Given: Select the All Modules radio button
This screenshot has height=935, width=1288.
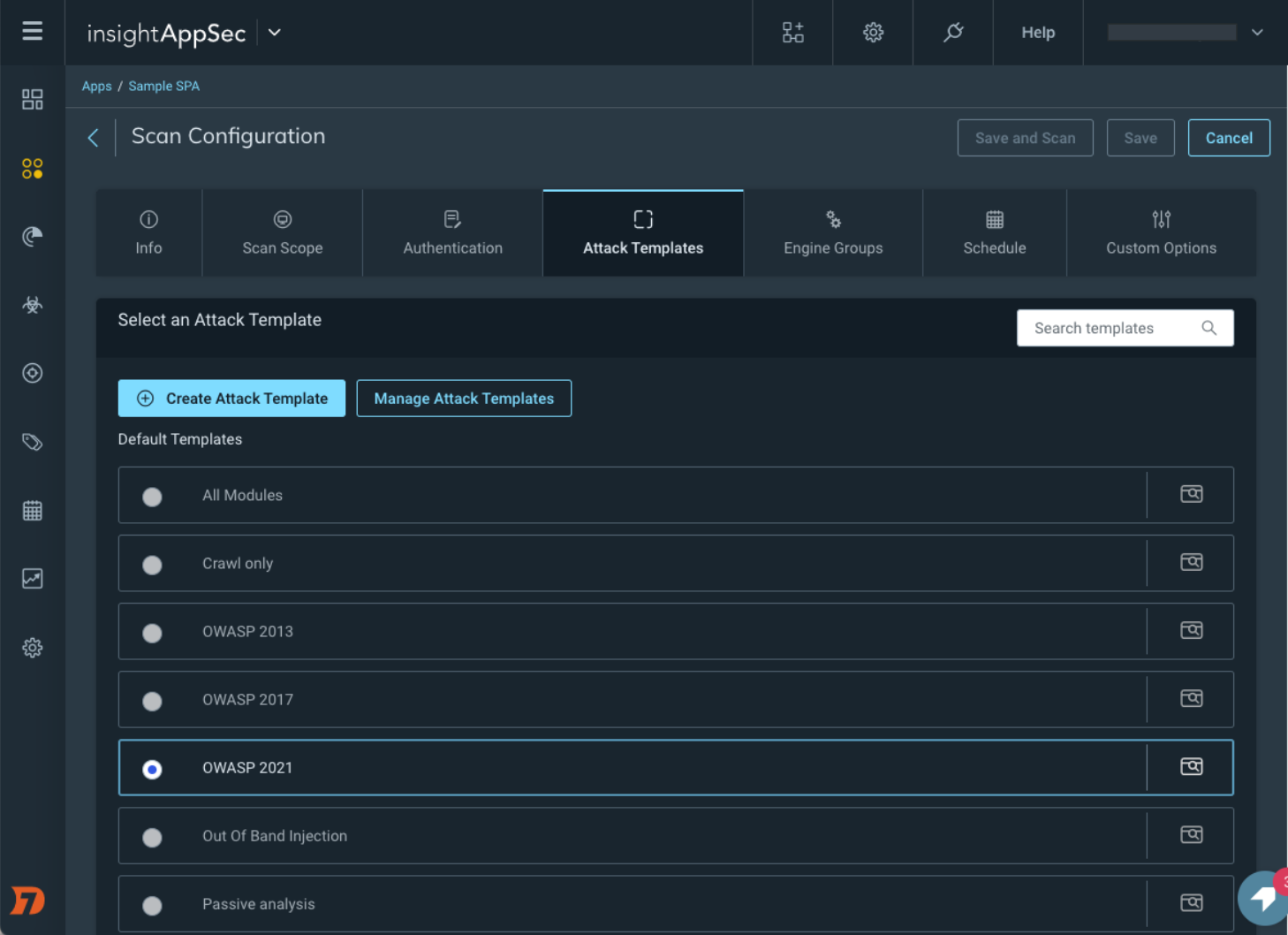Looking at the screenshot, I should point(152,497).
